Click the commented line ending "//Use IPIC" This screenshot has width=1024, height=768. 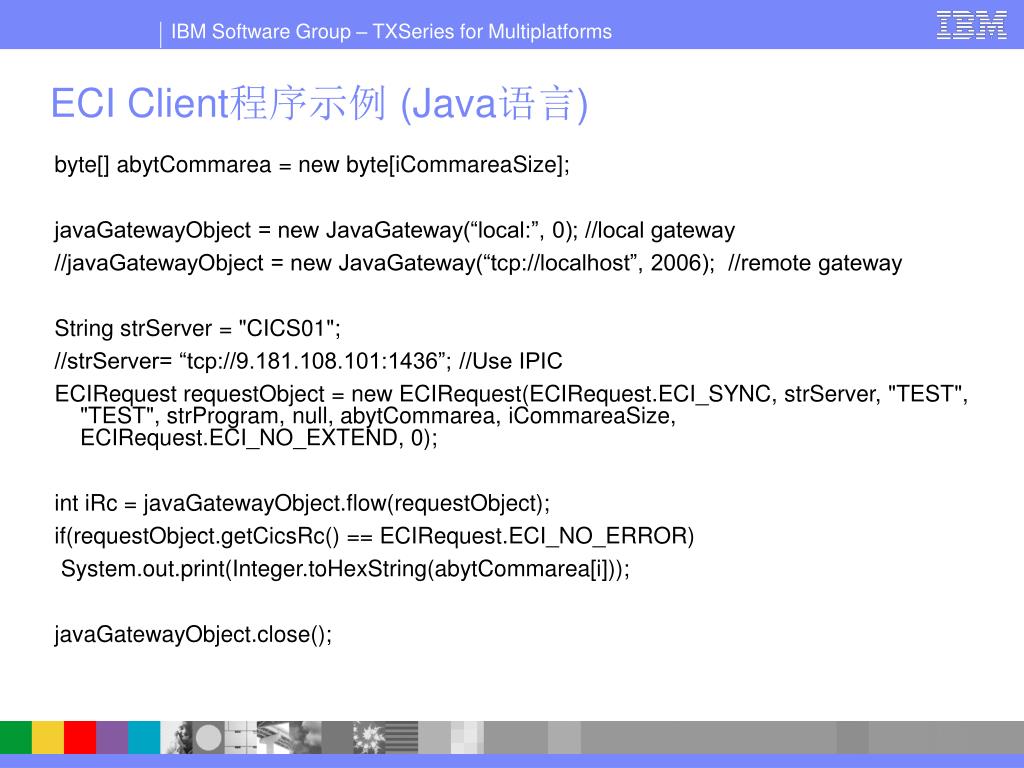[x=308, y=361]
